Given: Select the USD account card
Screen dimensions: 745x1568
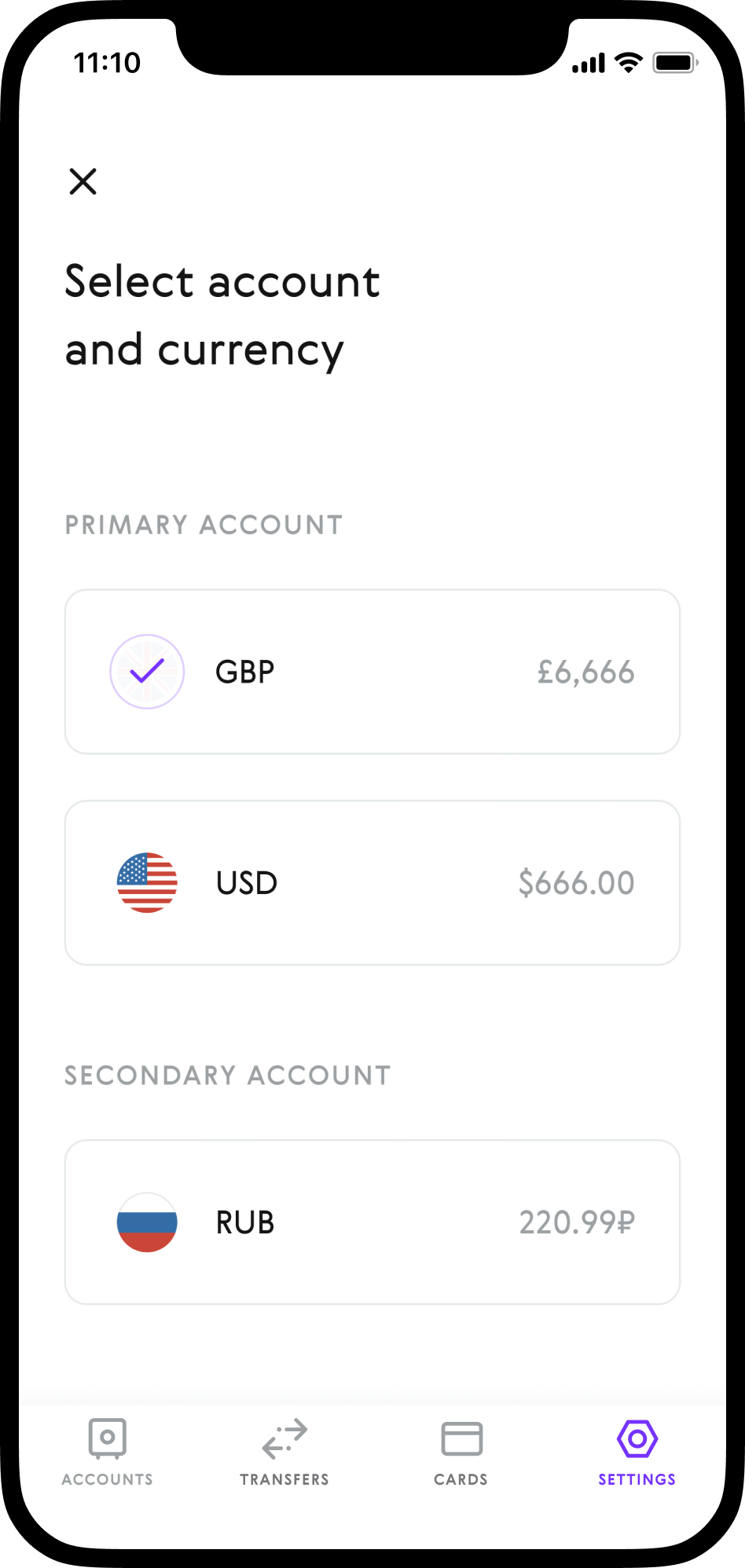Looking at the screenshot, I should pos(372,883).
